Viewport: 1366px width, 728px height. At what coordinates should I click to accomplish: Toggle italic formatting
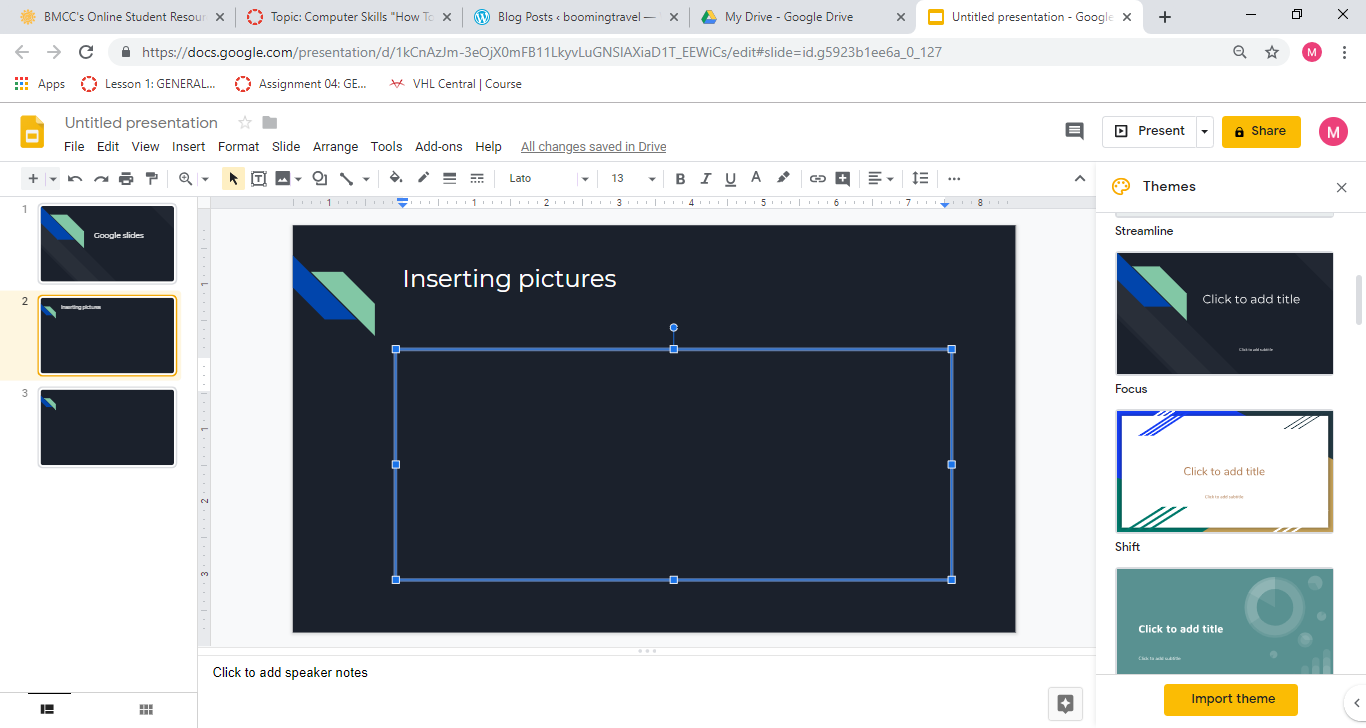click(x=705, y=179)
